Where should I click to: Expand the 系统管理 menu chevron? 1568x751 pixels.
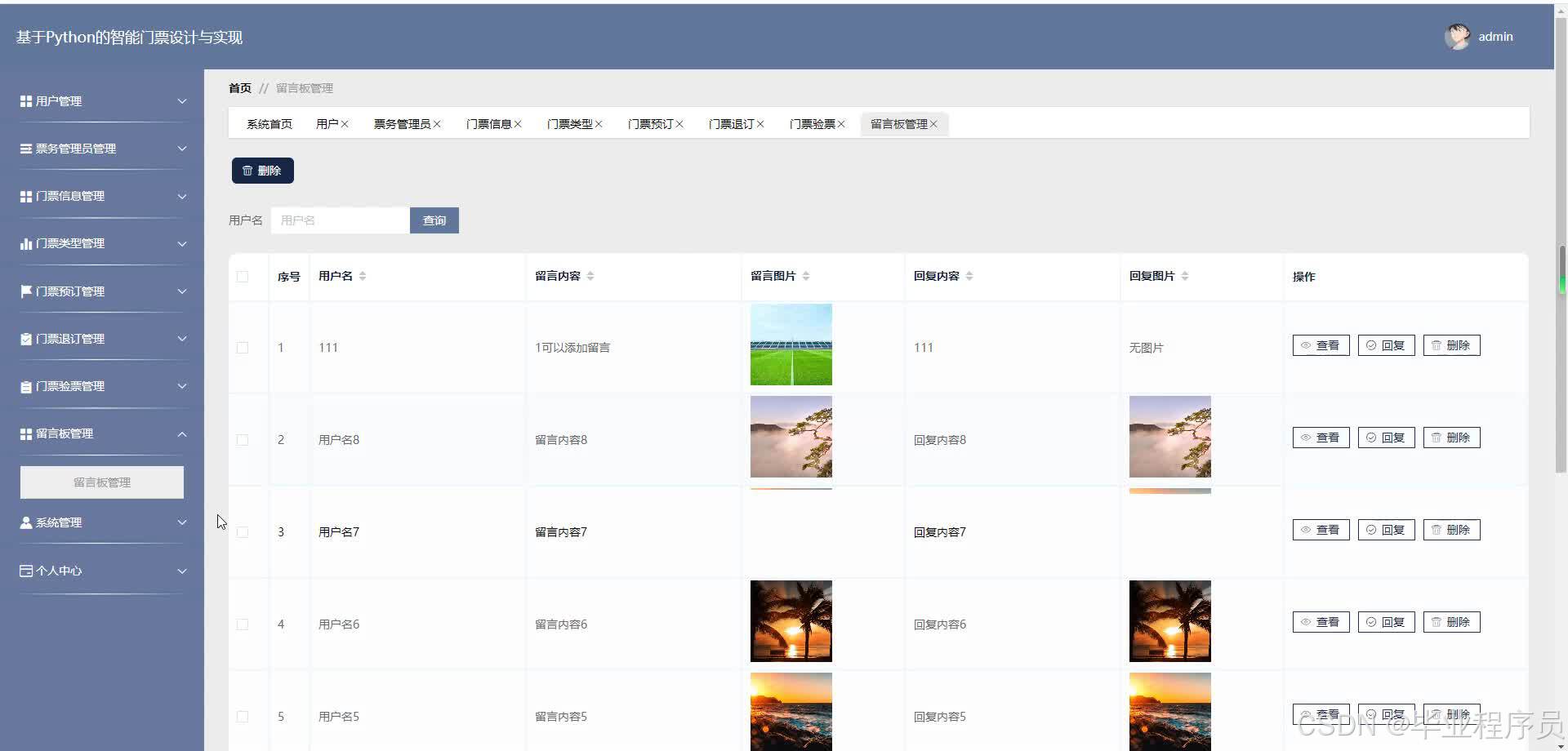click(x=182, y=522)
